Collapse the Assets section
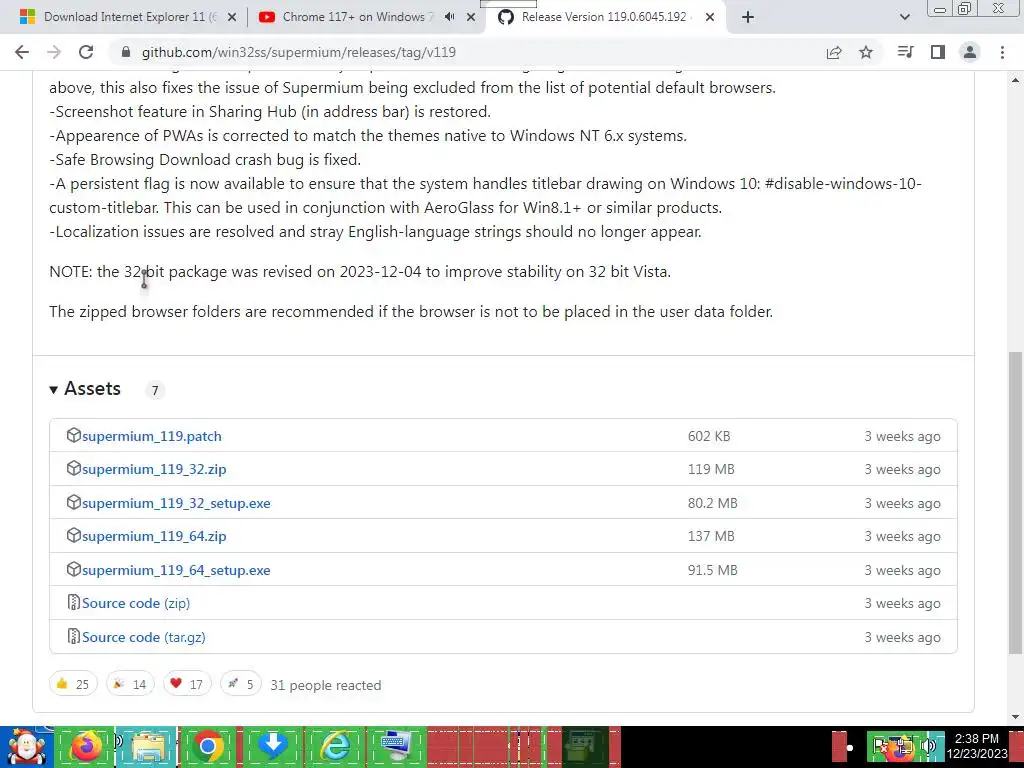Screen dimensions: 1024x768 85,389
